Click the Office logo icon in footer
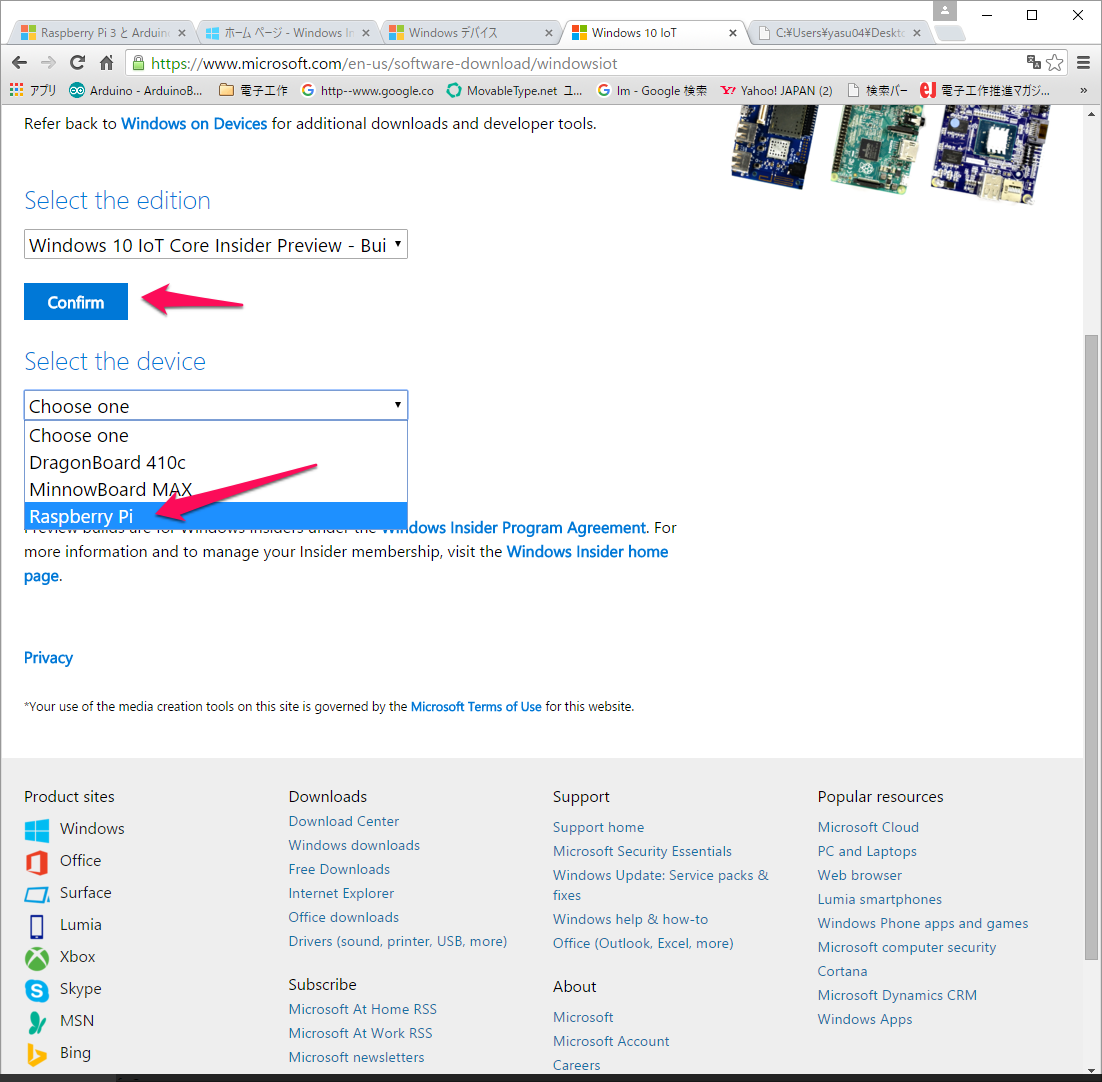 pyautogui.click(x=37, y=861)
